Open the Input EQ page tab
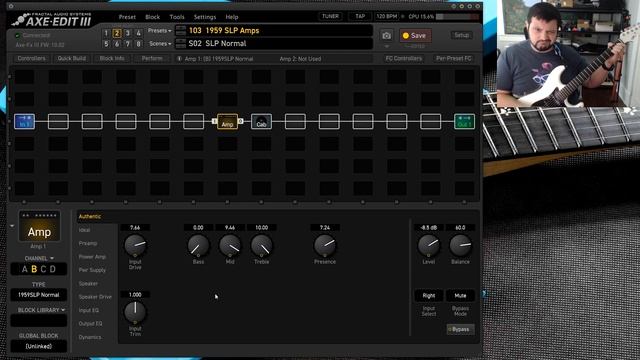Viewport: 640px width, 360px height. pyautogui.click(x=89, y=311)
